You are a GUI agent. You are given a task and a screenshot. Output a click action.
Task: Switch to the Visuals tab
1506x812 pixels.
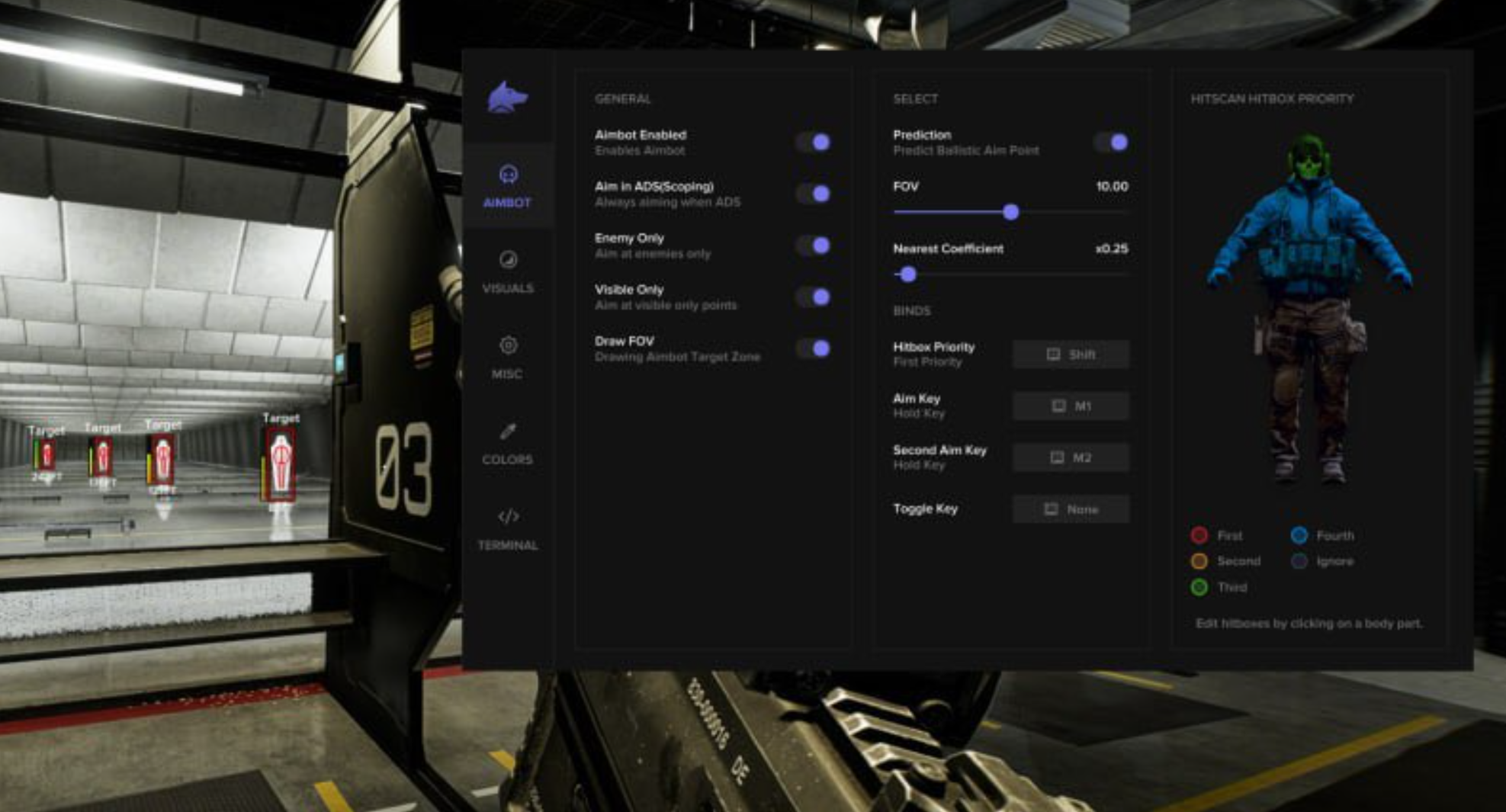pos(508,271)
